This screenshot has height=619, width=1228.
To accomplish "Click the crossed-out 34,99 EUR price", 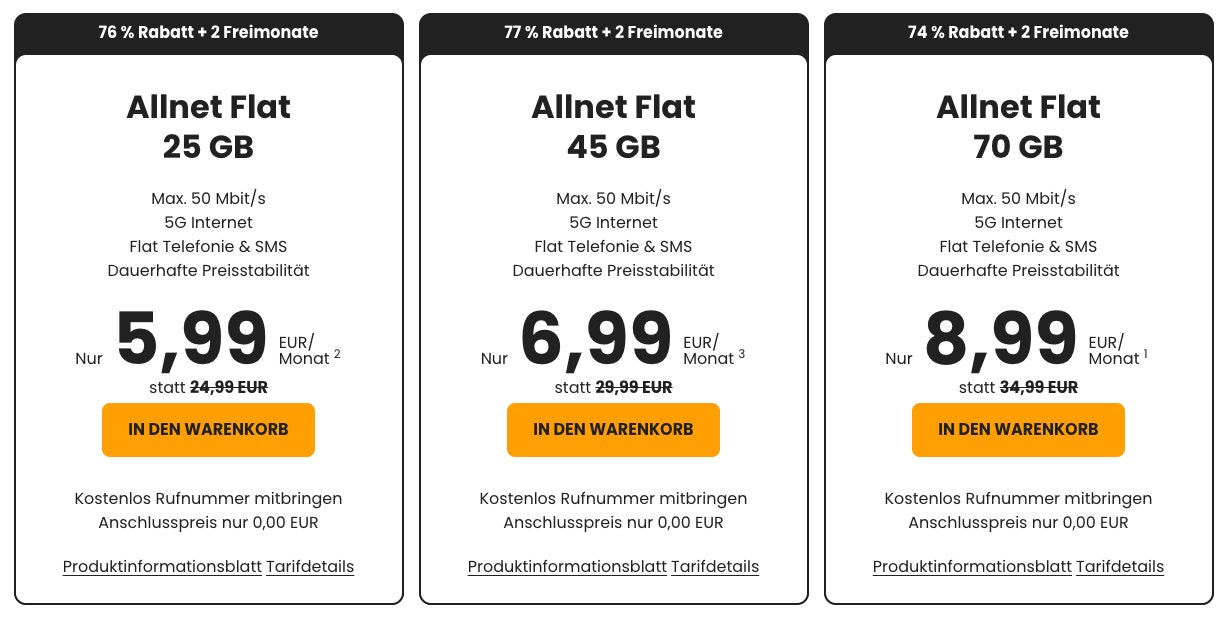I will [x=1038, y=387].
